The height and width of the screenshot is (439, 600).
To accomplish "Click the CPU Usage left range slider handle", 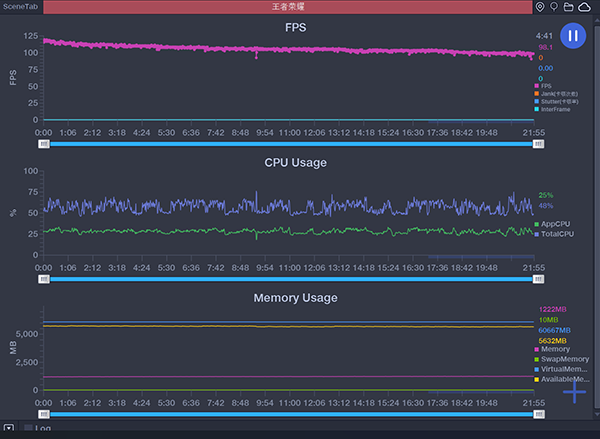I will click(x=44, y=279).
